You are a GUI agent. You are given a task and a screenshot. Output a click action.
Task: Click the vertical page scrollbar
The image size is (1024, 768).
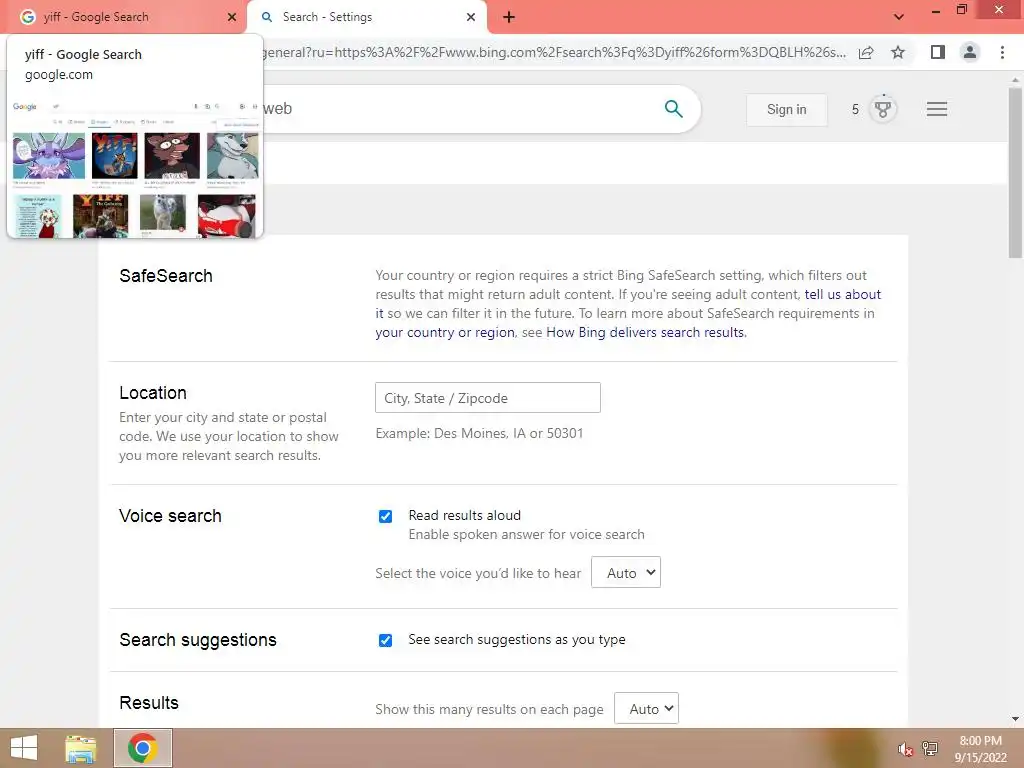[x=1015, y=172]
